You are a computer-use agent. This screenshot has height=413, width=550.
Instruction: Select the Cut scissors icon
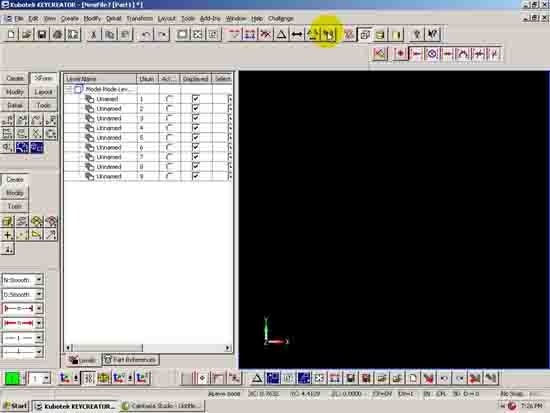click(94, 35)
